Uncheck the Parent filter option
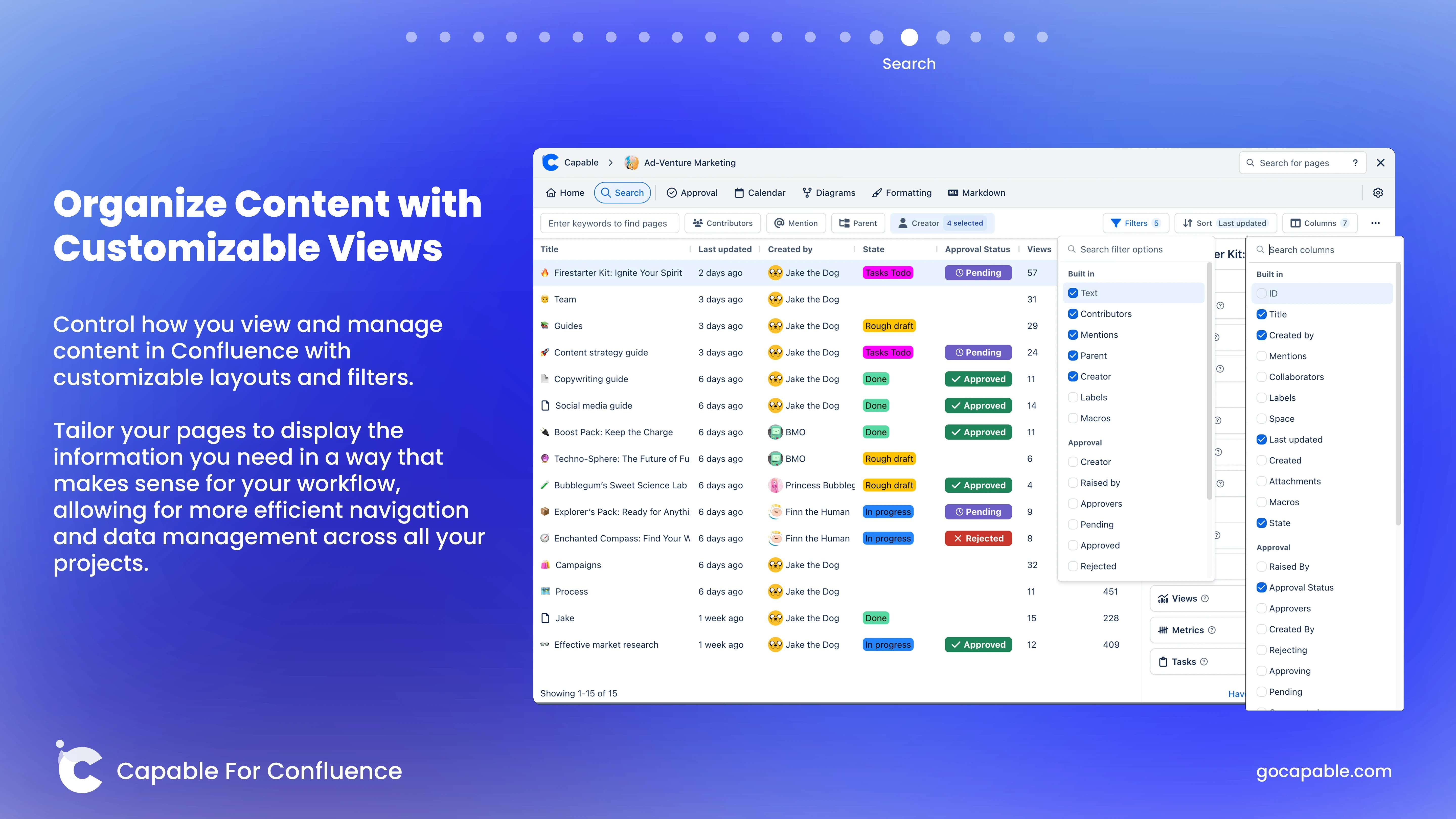 [1073, 355]
